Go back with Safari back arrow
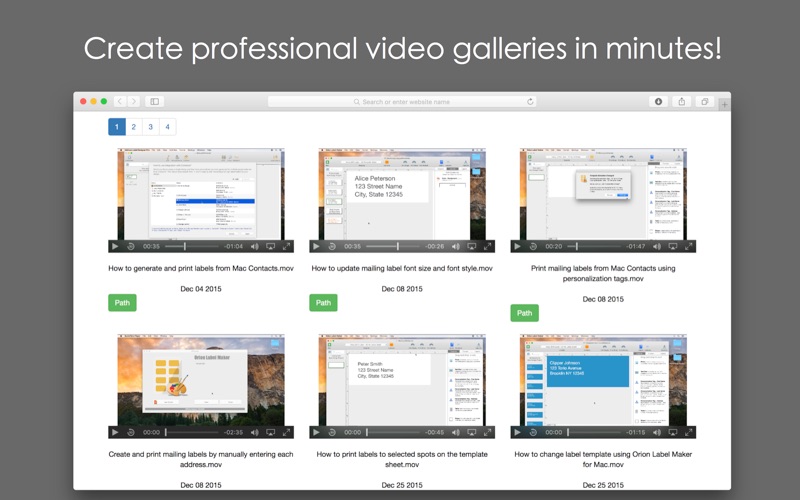 click(120, 102)
